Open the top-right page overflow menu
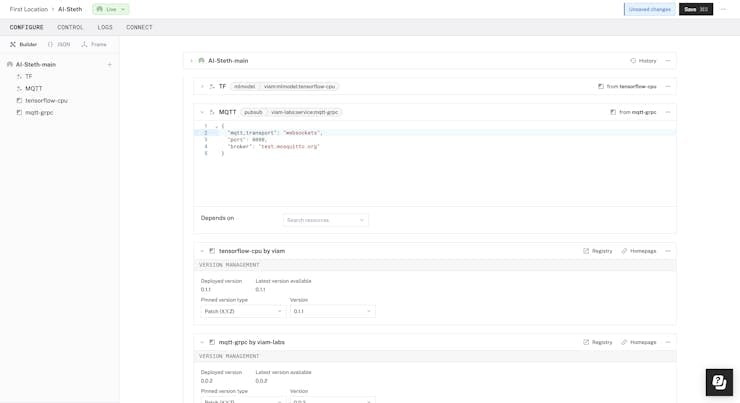Image resolution: width=740 pixels, height=403 pixels. pos(723,9)
